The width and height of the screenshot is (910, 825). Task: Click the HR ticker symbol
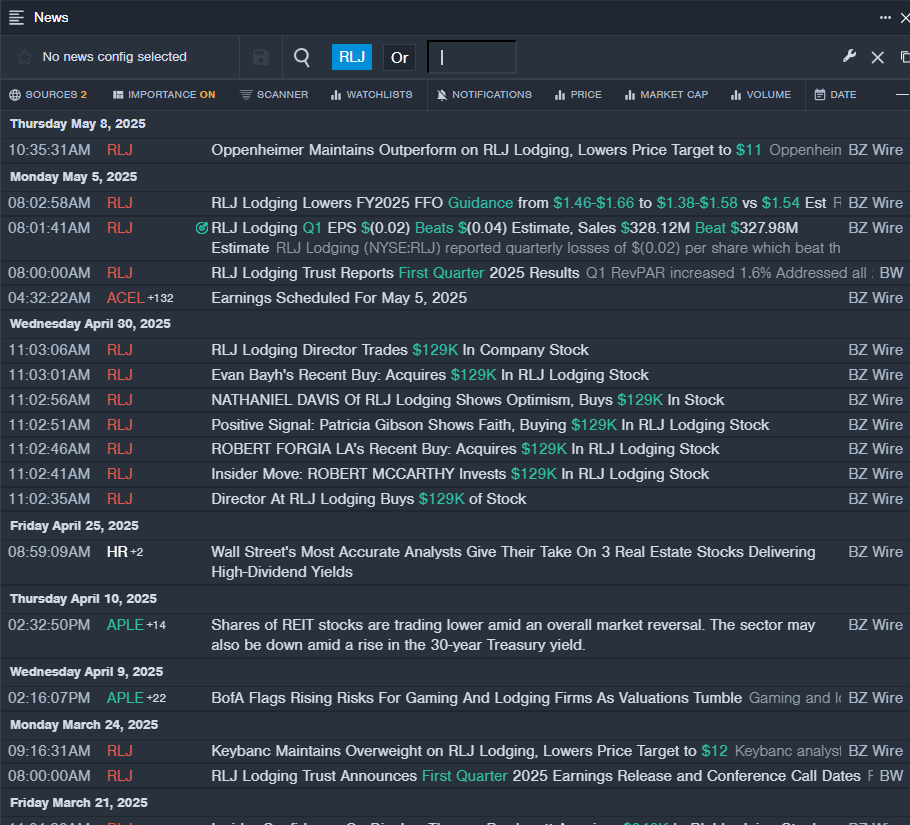(x=117, y=552)
